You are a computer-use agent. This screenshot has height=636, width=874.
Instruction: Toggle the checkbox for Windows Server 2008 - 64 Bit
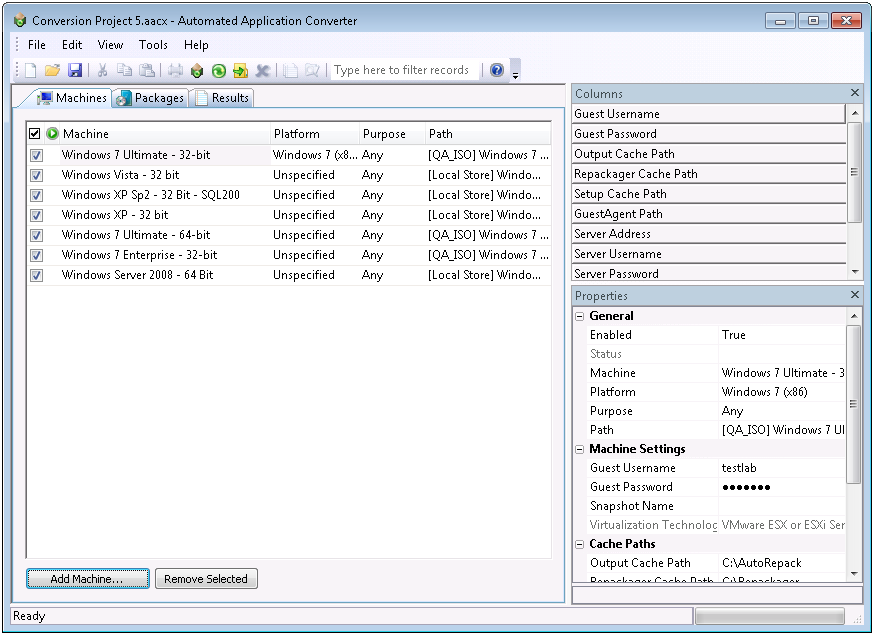(x=36, y=275)
